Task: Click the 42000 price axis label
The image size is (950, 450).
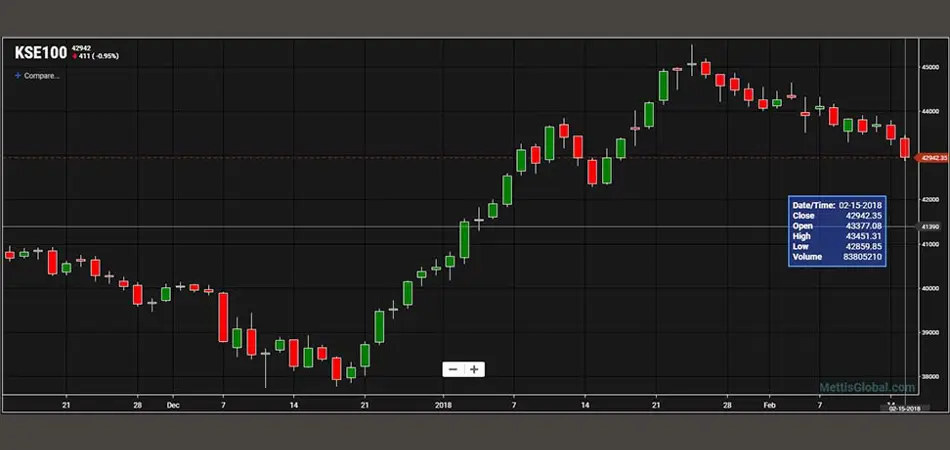Action: click(931, 199)
